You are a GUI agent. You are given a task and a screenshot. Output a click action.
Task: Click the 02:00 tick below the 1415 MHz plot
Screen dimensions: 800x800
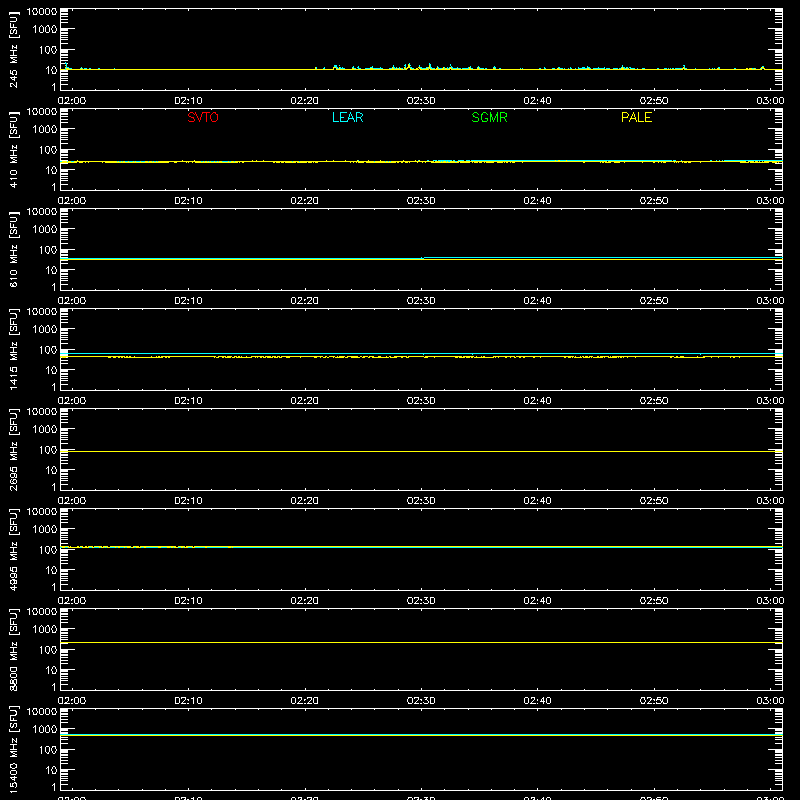click(x=72, y=401)
